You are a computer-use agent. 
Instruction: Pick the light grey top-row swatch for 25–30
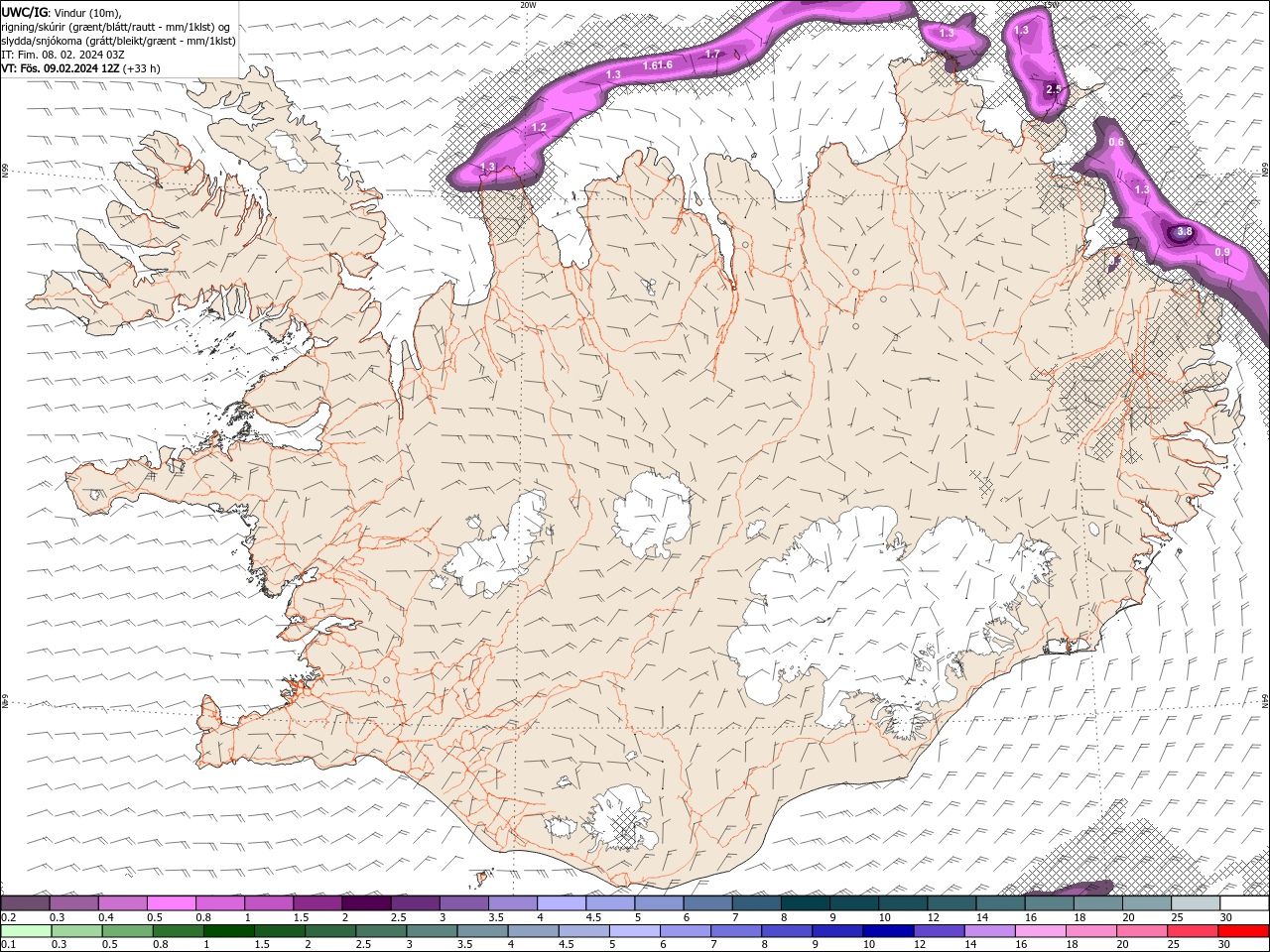pos(1196,902)
